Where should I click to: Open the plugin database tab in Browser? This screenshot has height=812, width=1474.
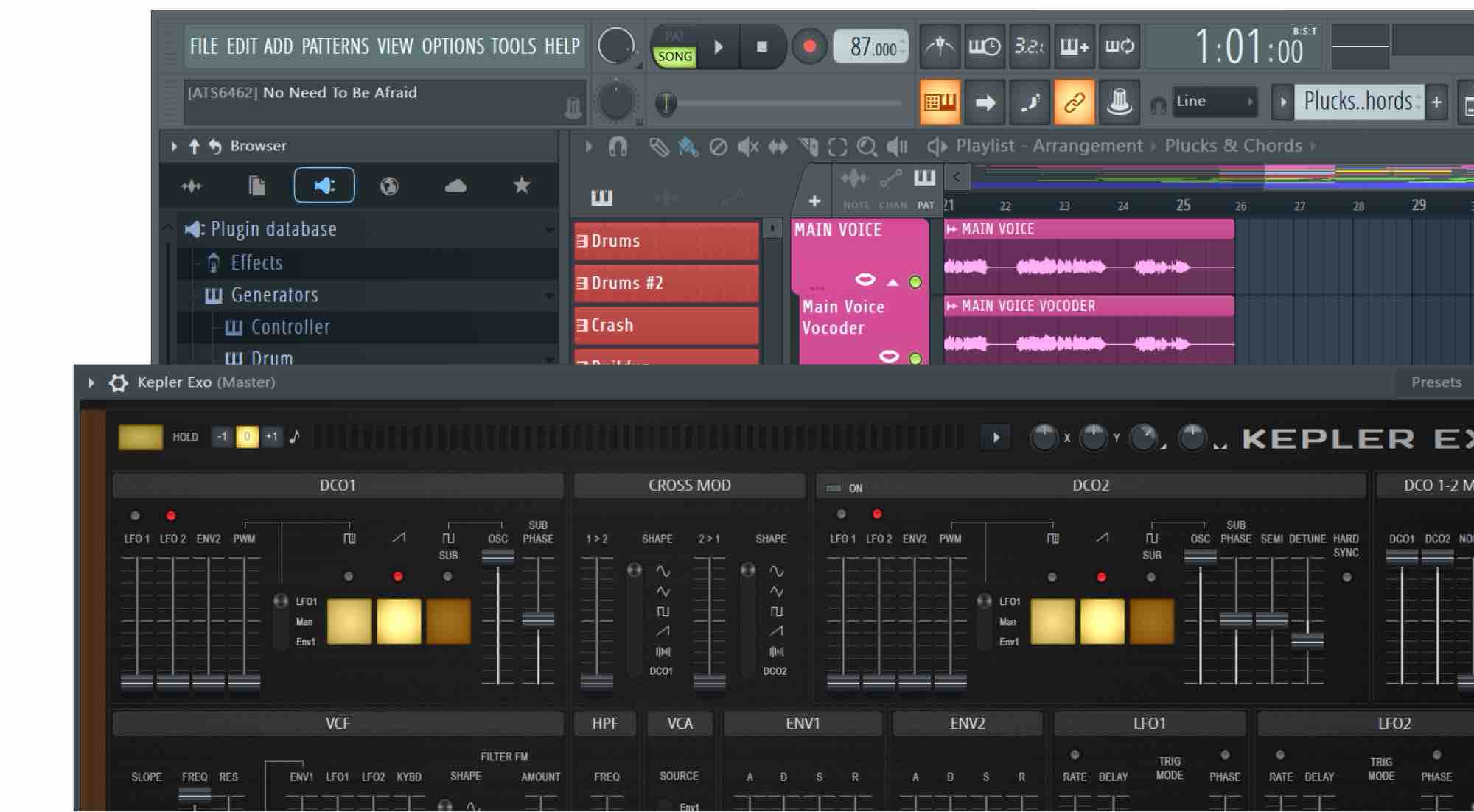pos(324,185)
